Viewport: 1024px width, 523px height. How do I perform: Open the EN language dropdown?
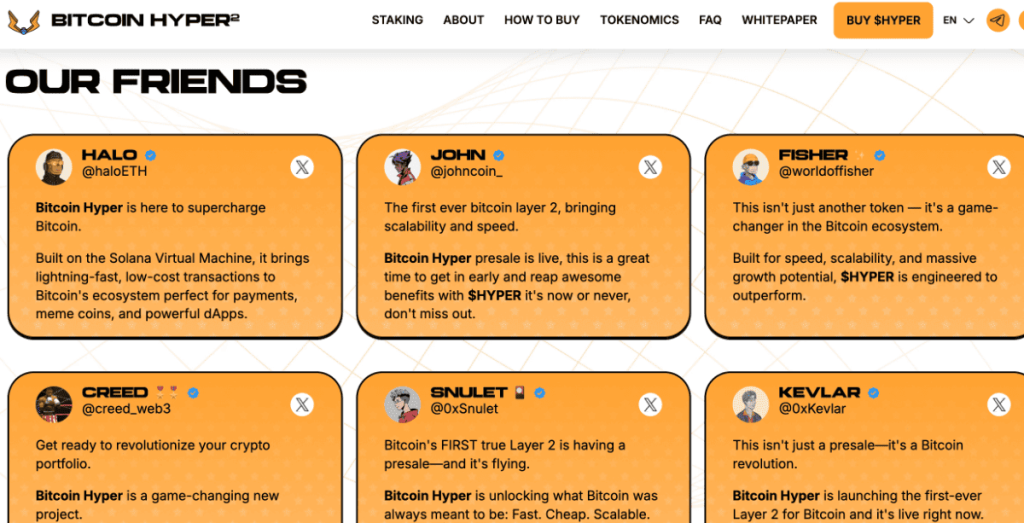point(959,20)
